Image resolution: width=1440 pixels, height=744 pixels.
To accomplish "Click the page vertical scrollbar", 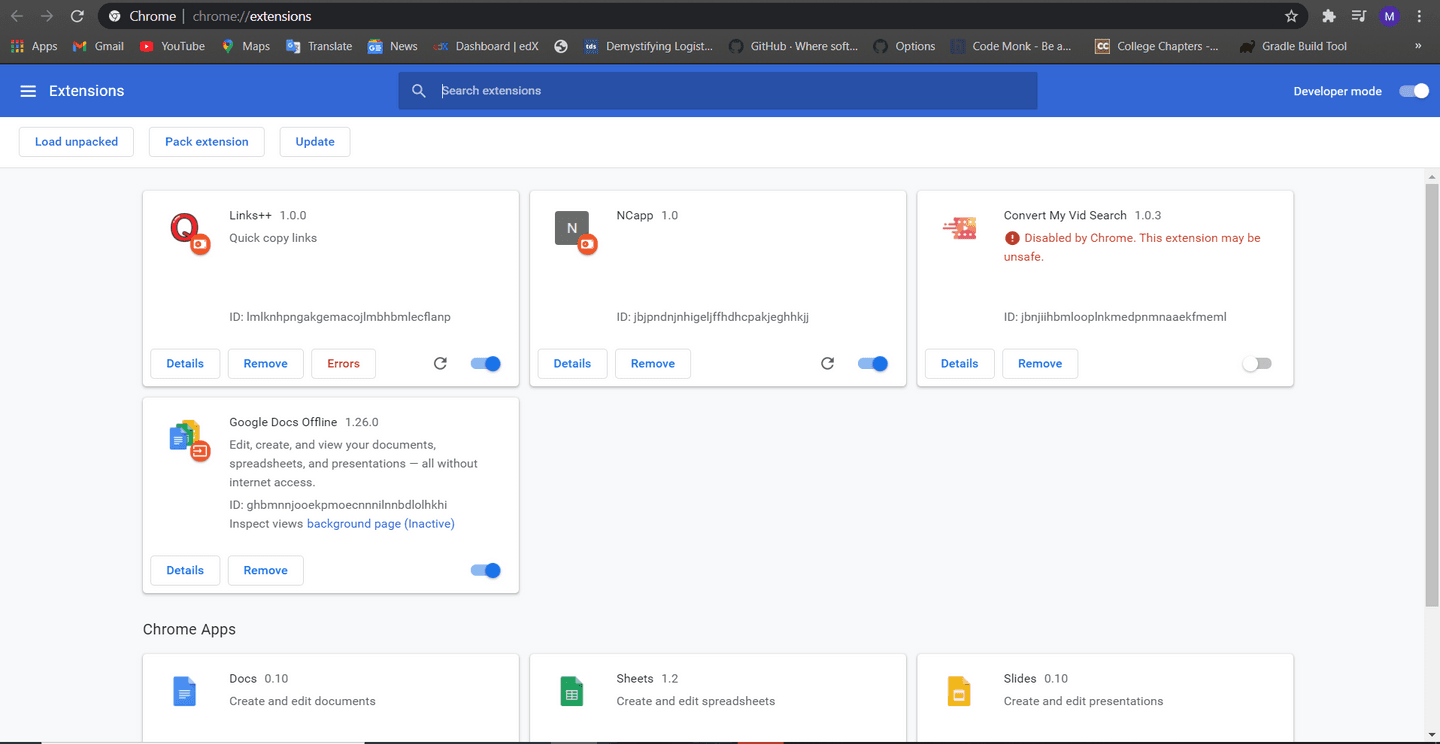I will 1432,395.
